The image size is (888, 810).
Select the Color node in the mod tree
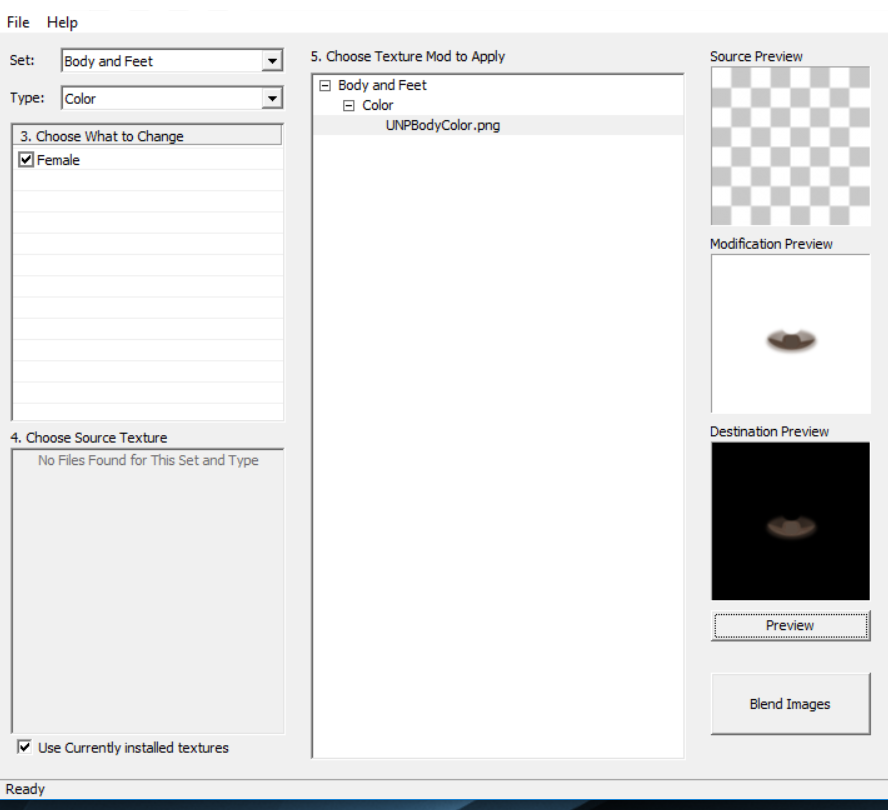[x=378, y=105]
